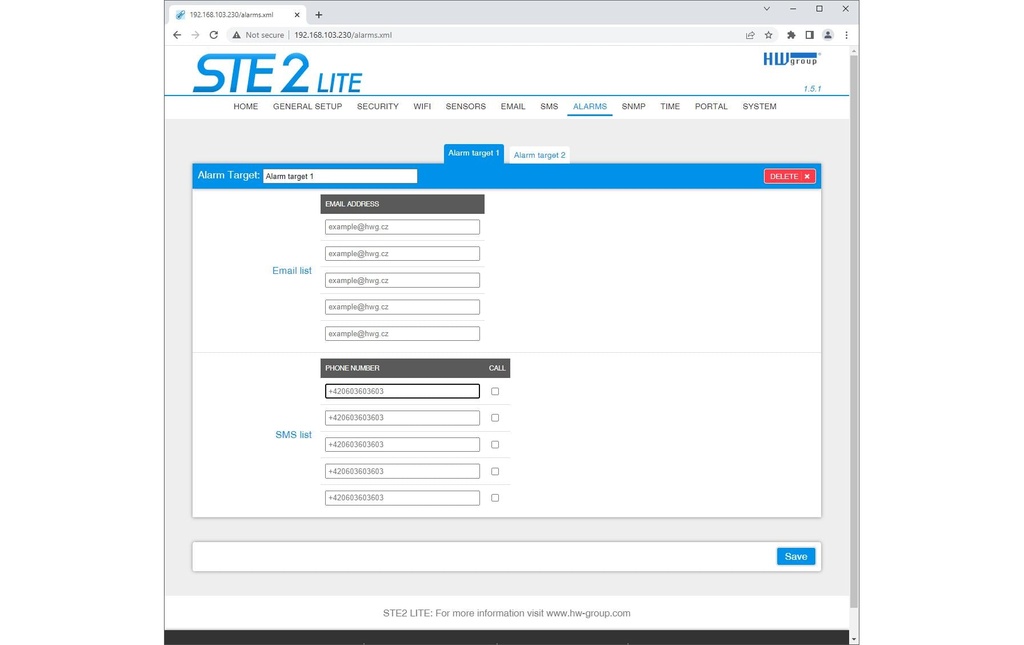Image resolution: width=1024 pixels, height=645 pixels.
Task: Expand the tab search chevron in title bar
Action: (x=767, y=9)
